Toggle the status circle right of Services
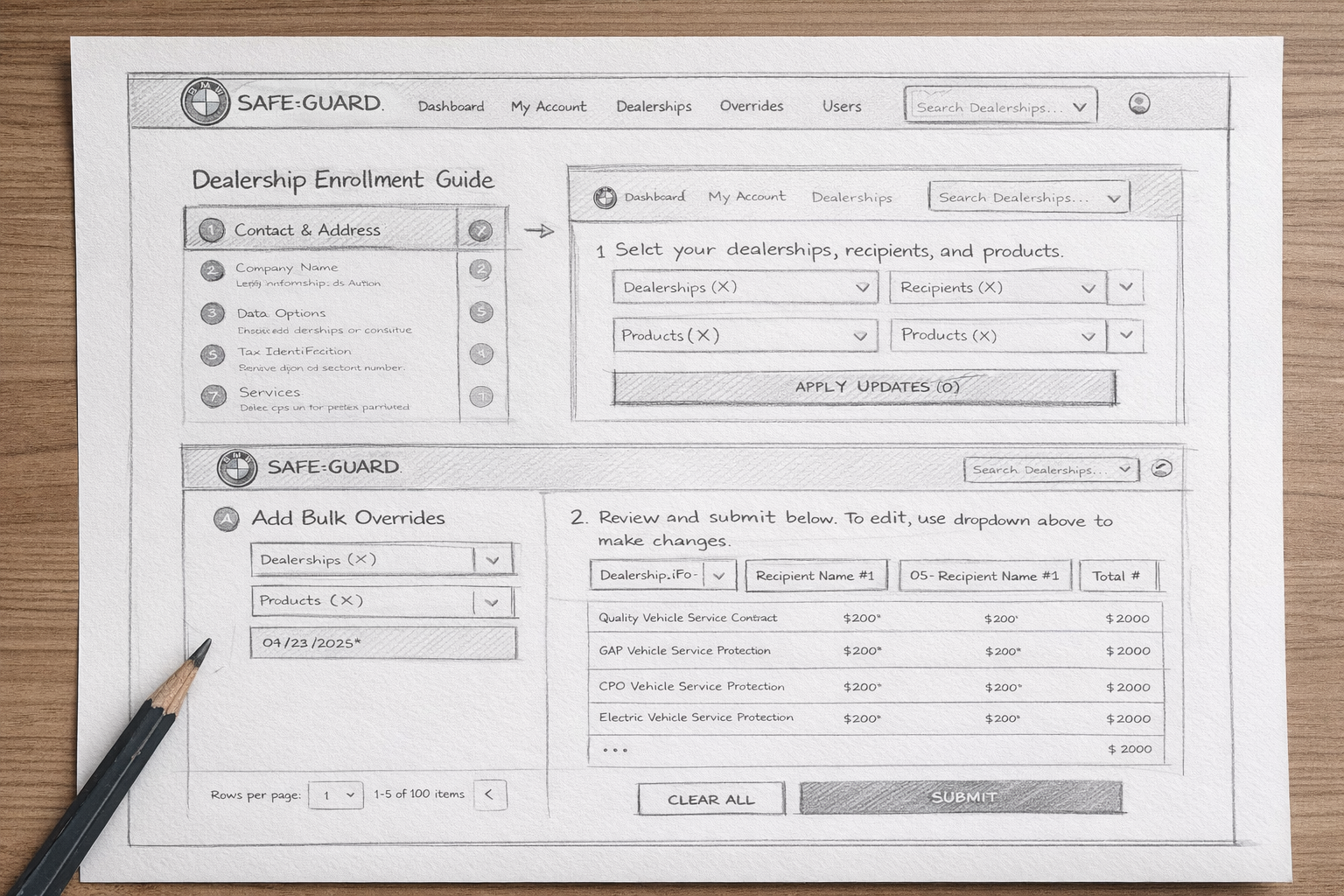 coord(480,396)
